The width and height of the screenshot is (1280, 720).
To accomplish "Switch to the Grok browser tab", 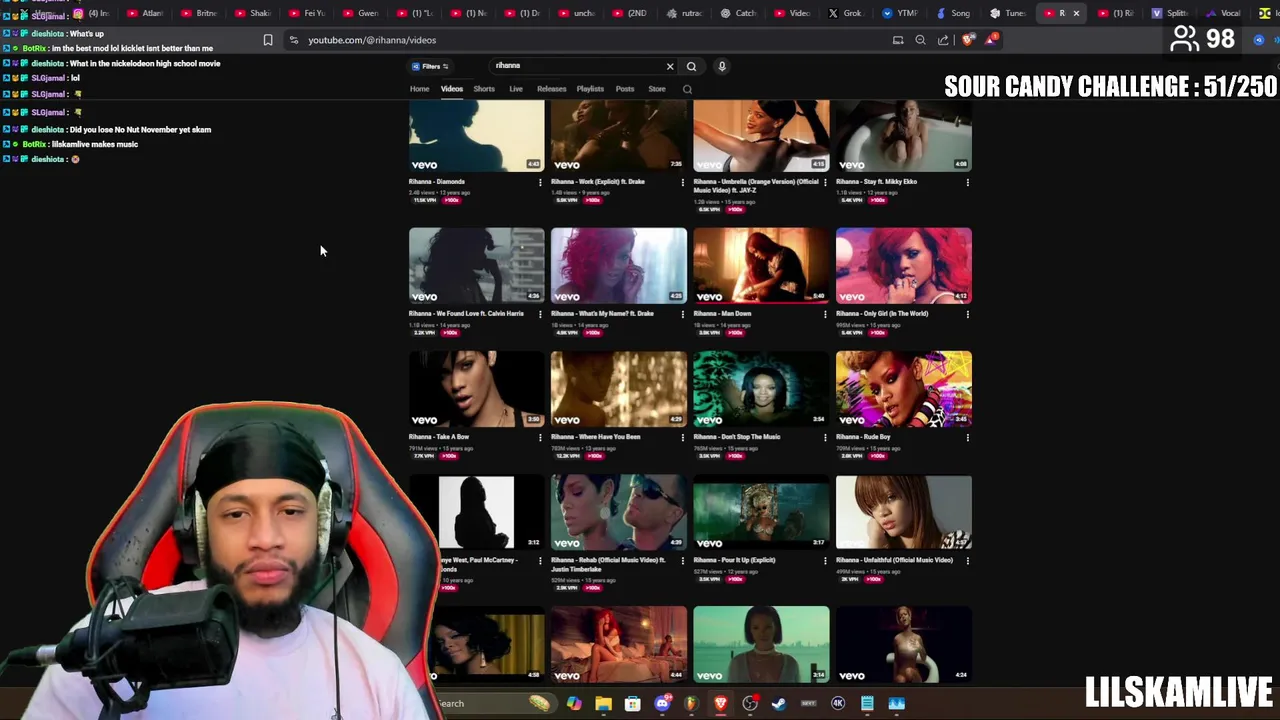I will (846, 13).
